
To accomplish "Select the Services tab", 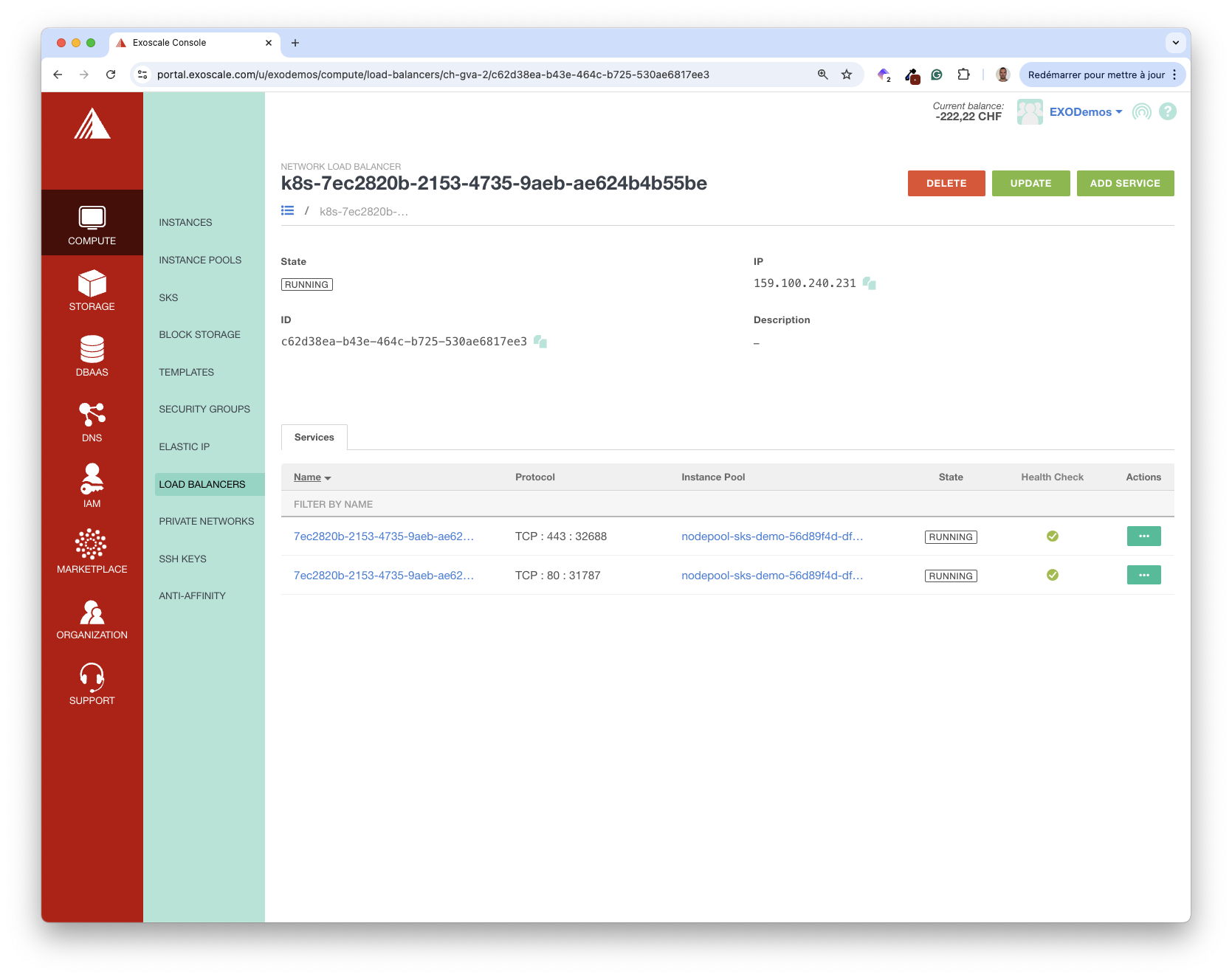I will pos(314,438).
